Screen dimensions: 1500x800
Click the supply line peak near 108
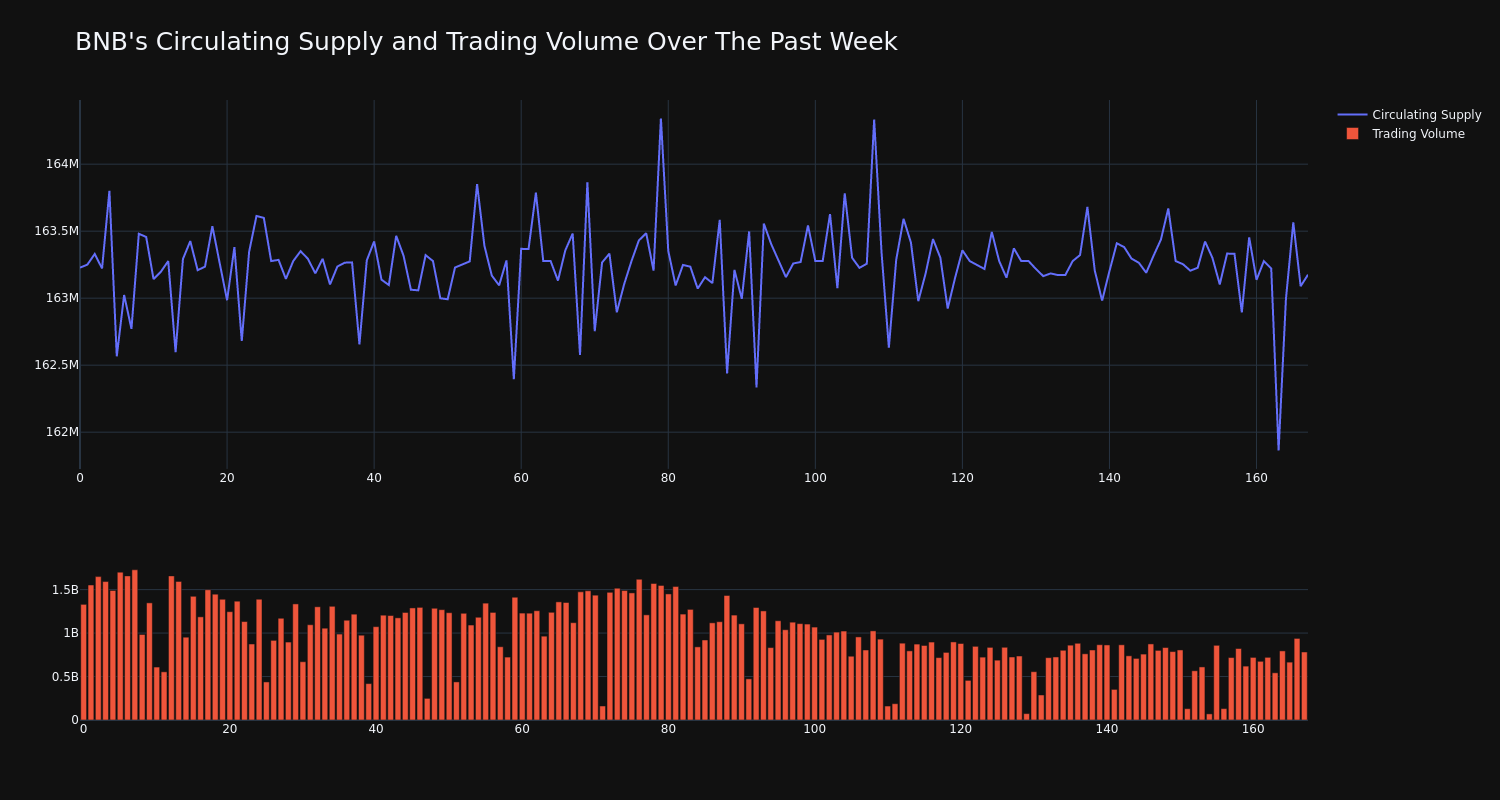pos(874,120)
